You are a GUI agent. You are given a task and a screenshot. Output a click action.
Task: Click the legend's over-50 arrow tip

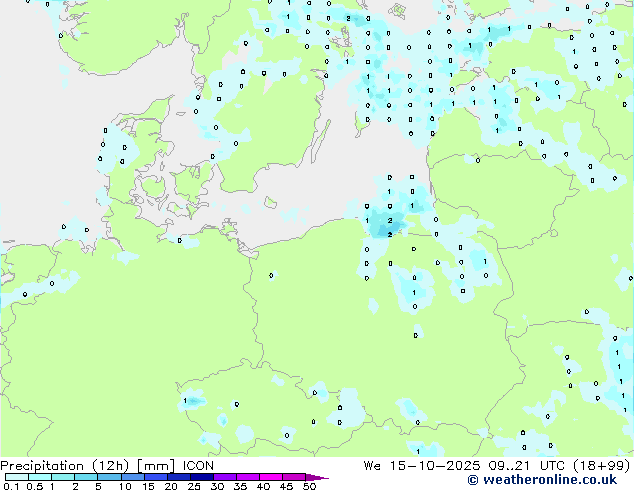[317, 477]
